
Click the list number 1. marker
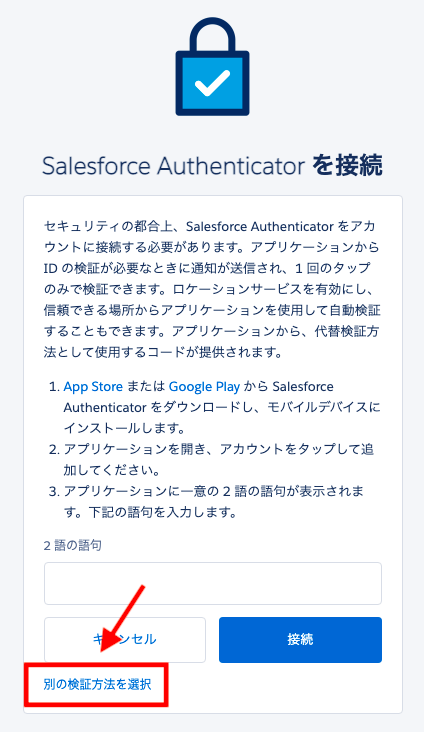pyautogui.click(x=55, y=387)
